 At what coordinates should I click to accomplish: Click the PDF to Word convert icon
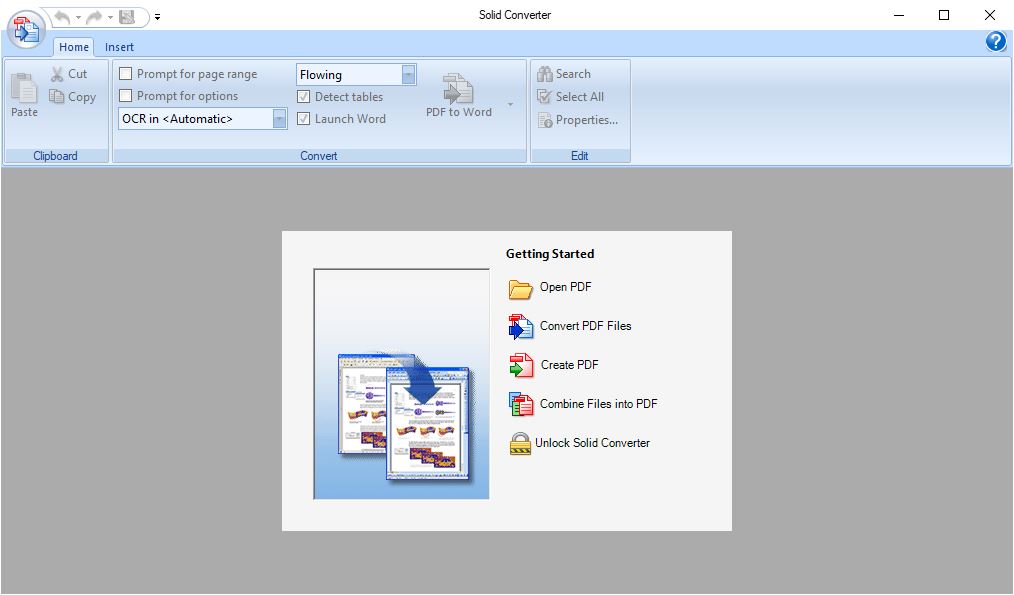tap(458, 88)
